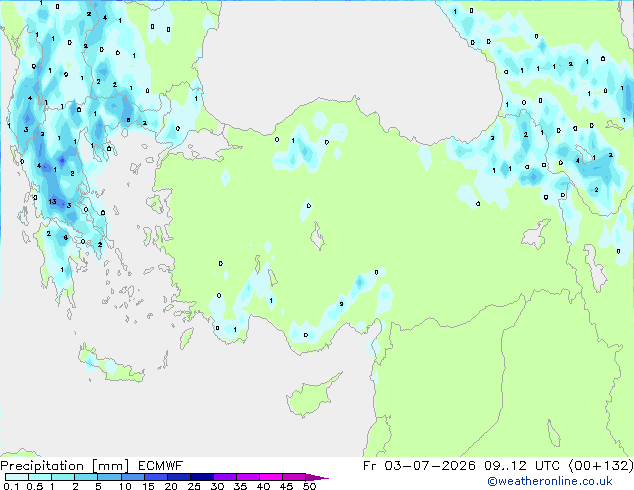Click the forecast date 'Fr 03-07-2026'
This screenshot has width=634, height=490.
419,466
